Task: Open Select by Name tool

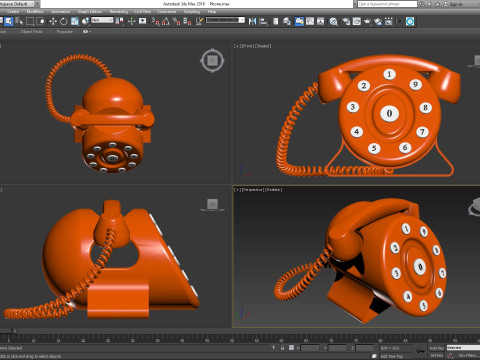Action: tap(19, 21)
